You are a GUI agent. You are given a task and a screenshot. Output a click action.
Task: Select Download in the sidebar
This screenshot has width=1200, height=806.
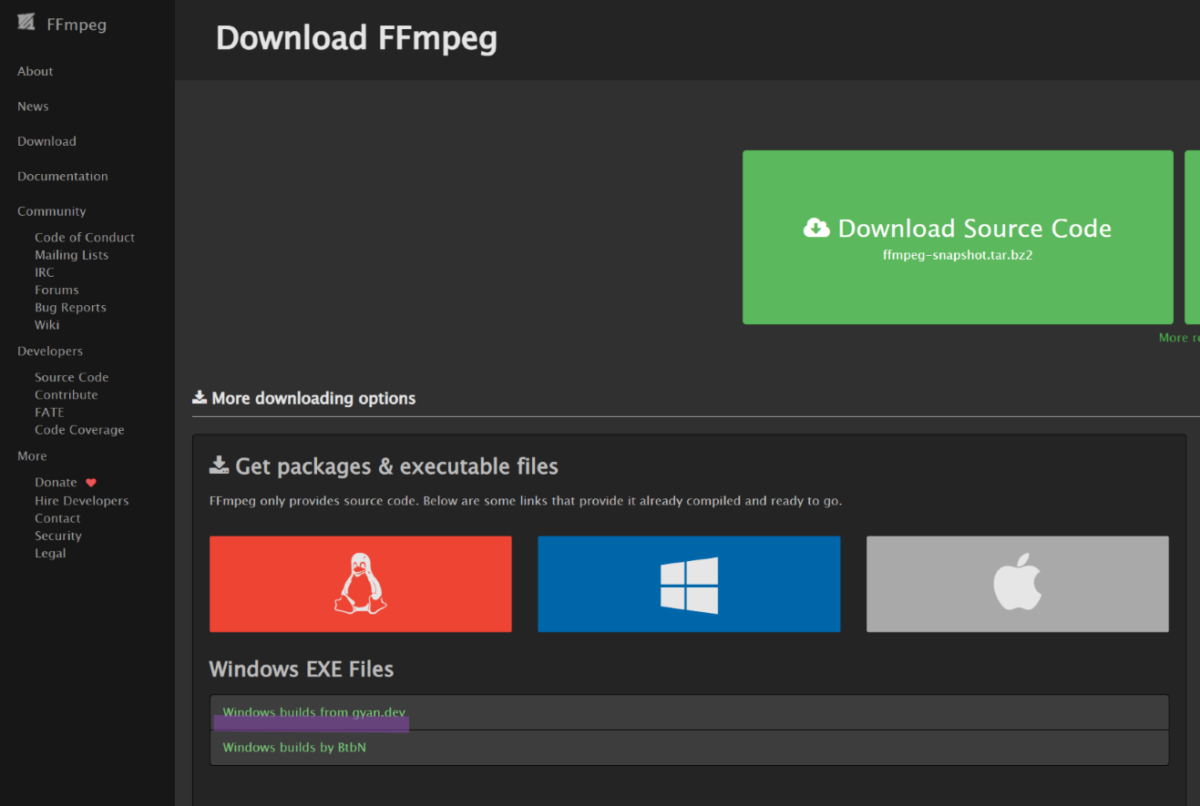(x=47, y=141)
